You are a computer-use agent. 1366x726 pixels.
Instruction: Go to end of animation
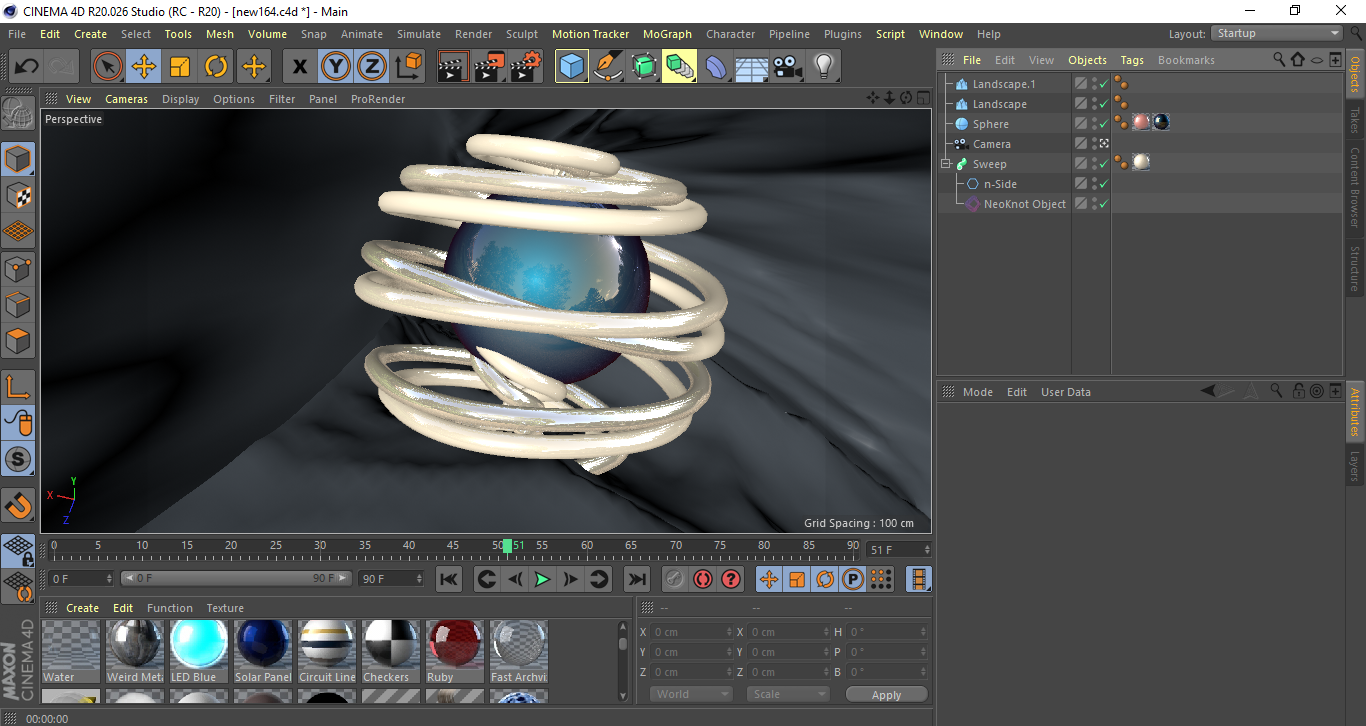pyautogui.click(x=636, y=579)
